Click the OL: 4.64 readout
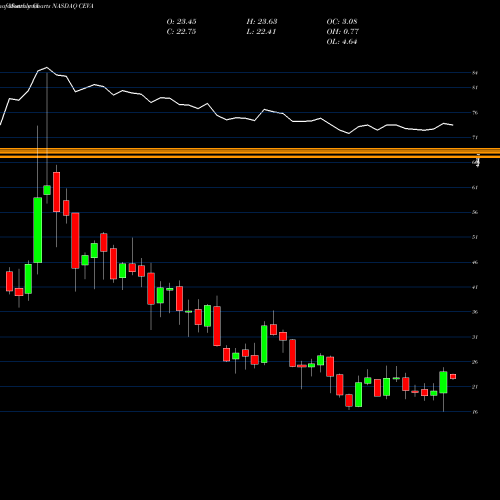This screenshot has height=500, width=500. [342, 42]
